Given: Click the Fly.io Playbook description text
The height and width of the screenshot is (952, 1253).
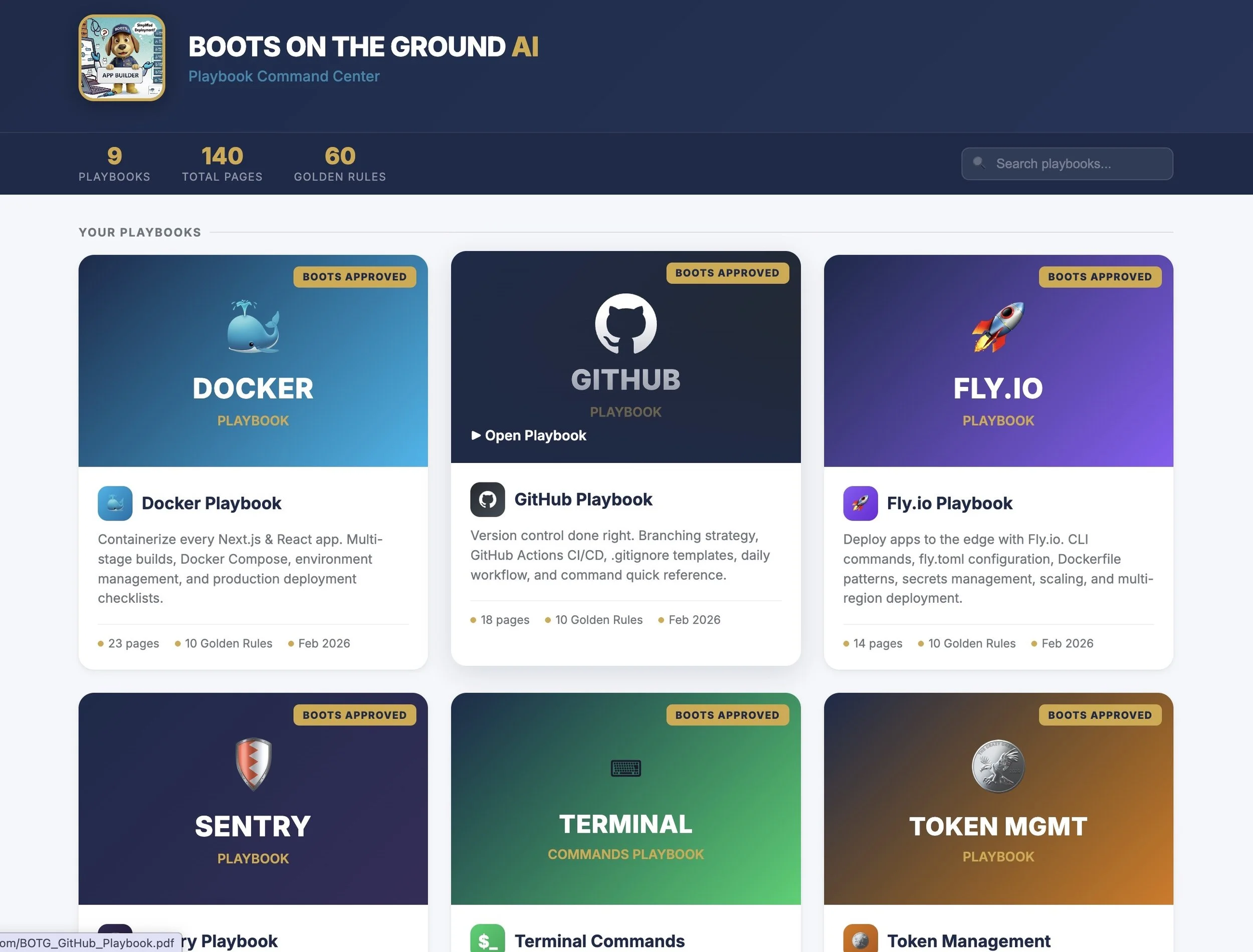Looking at the screenshot, I should click(x=998, y=568).
